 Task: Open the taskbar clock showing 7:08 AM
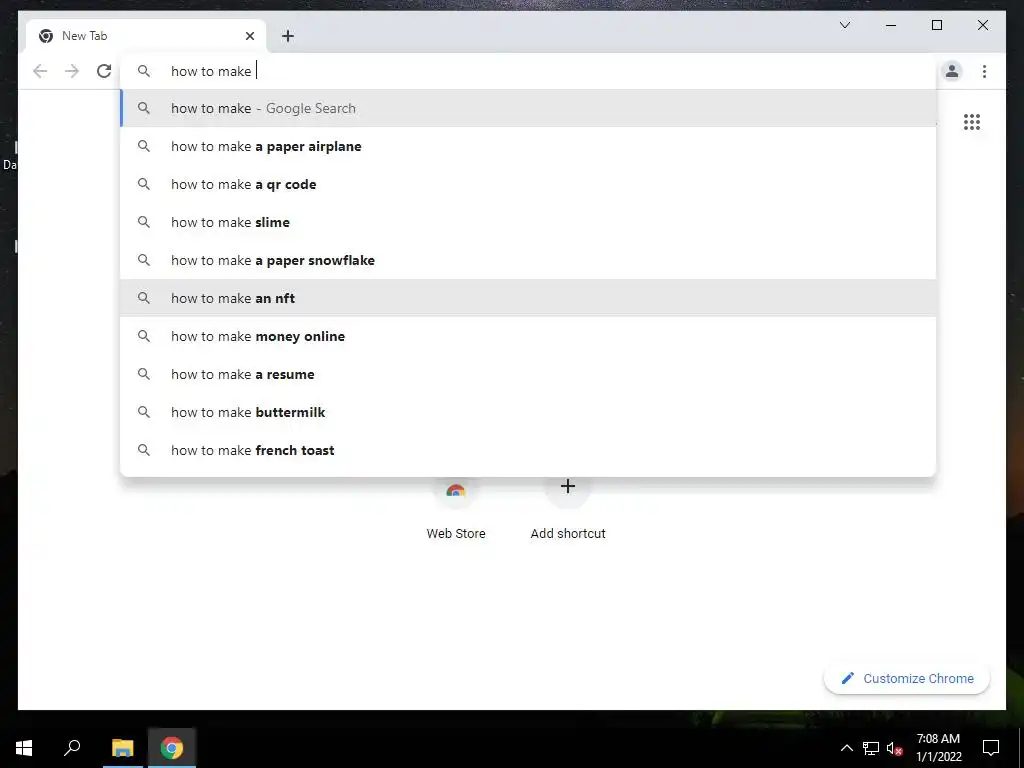938,748
